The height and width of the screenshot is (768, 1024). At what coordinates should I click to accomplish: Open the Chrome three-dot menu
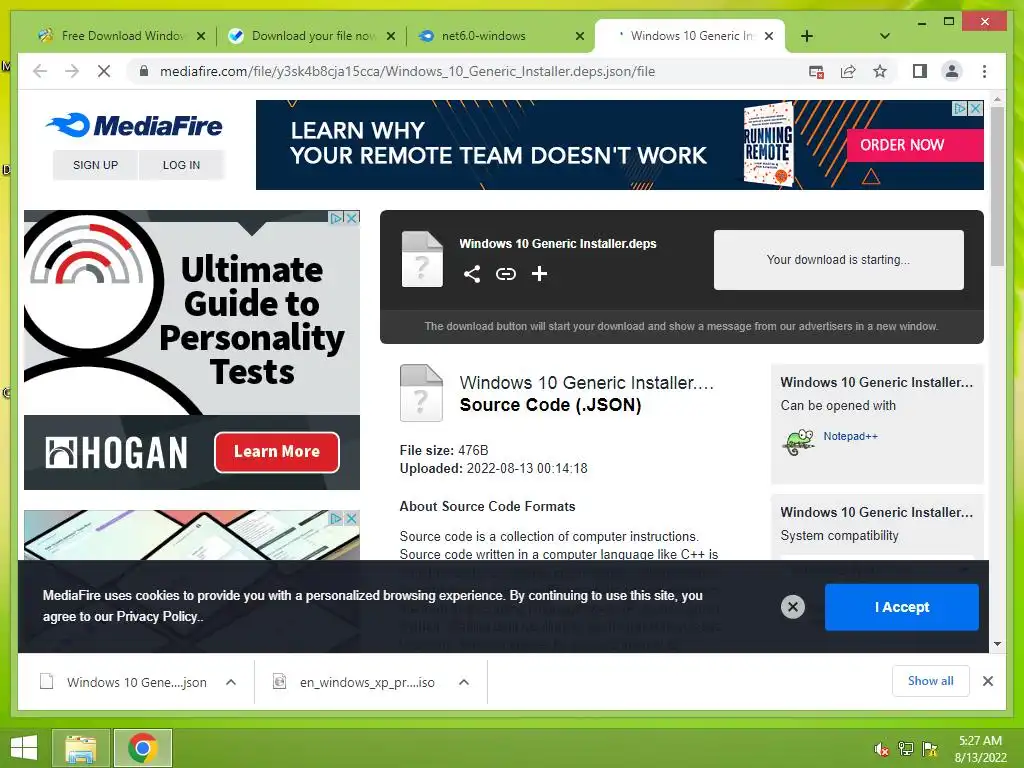[984, 71]
